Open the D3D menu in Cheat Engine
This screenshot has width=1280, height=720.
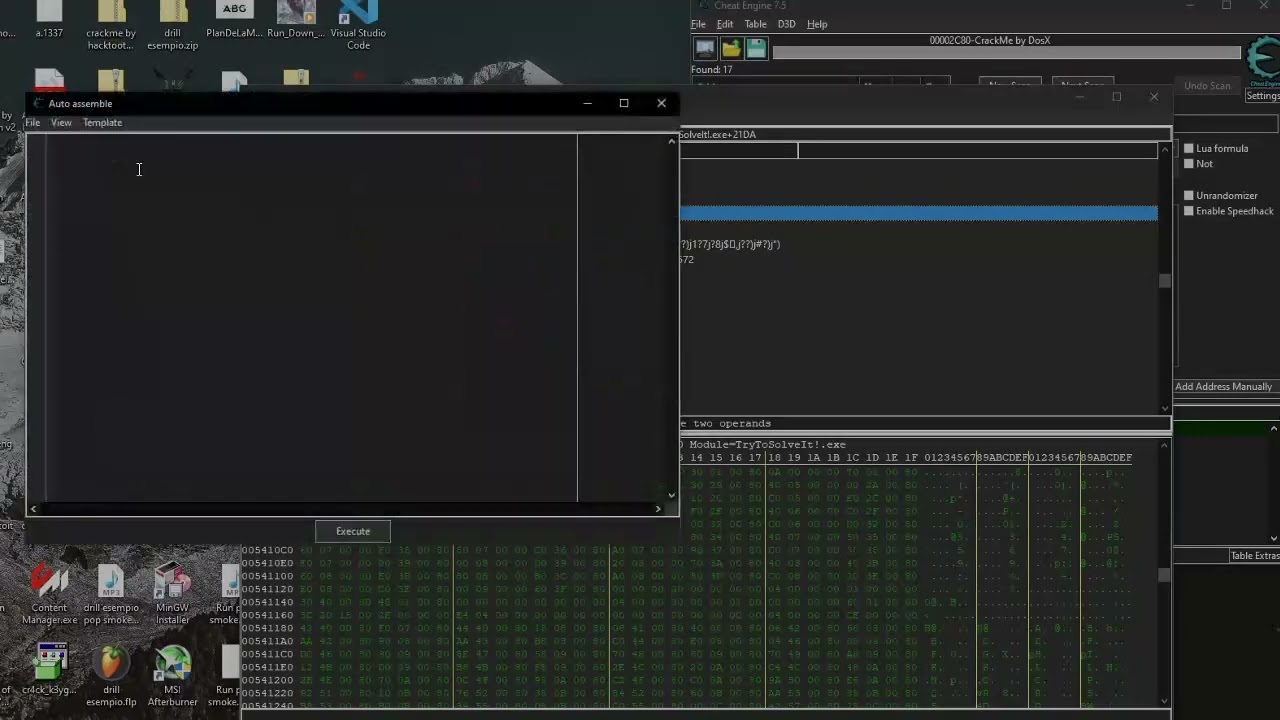point(786,24)
